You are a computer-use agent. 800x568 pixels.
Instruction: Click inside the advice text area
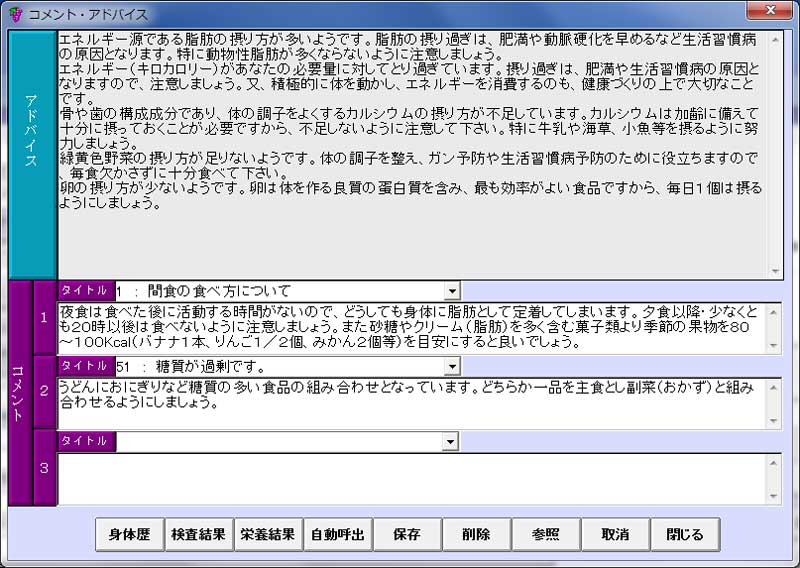coord(412,155)
